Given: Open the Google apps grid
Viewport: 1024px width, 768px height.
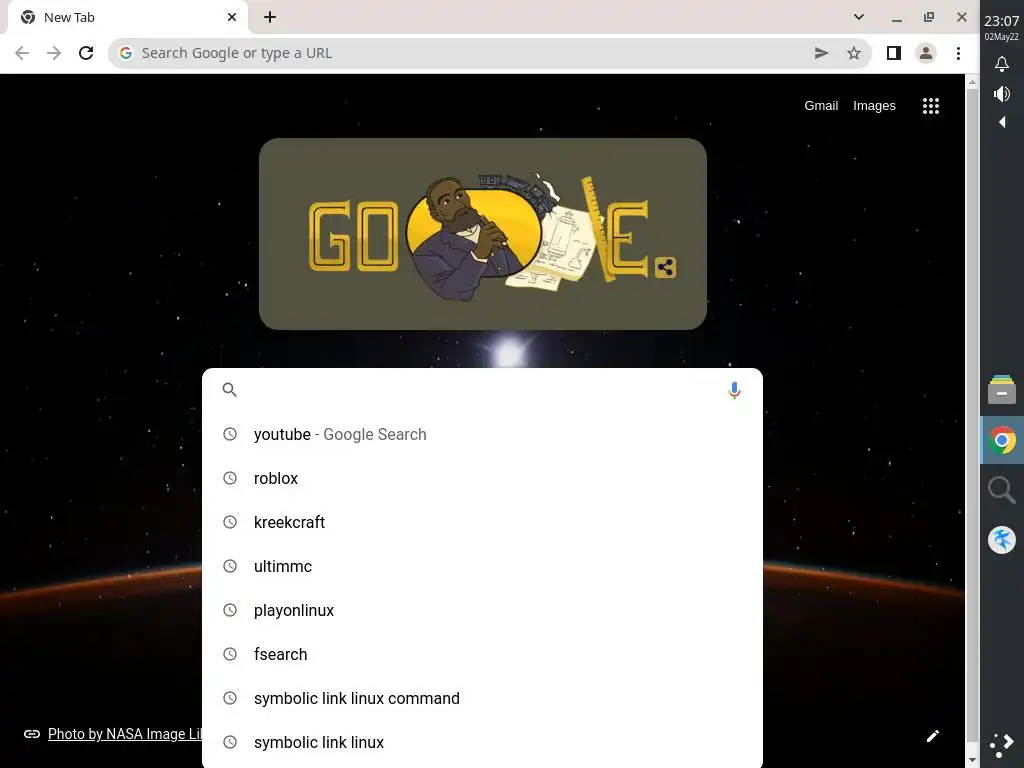Looking at the screenshot, I should click(931, 106).
